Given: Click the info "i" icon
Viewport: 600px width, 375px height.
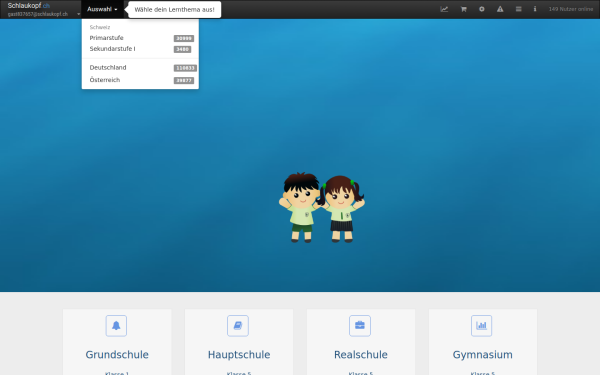Looking at the screenshot, I should [x=535, y=9].
